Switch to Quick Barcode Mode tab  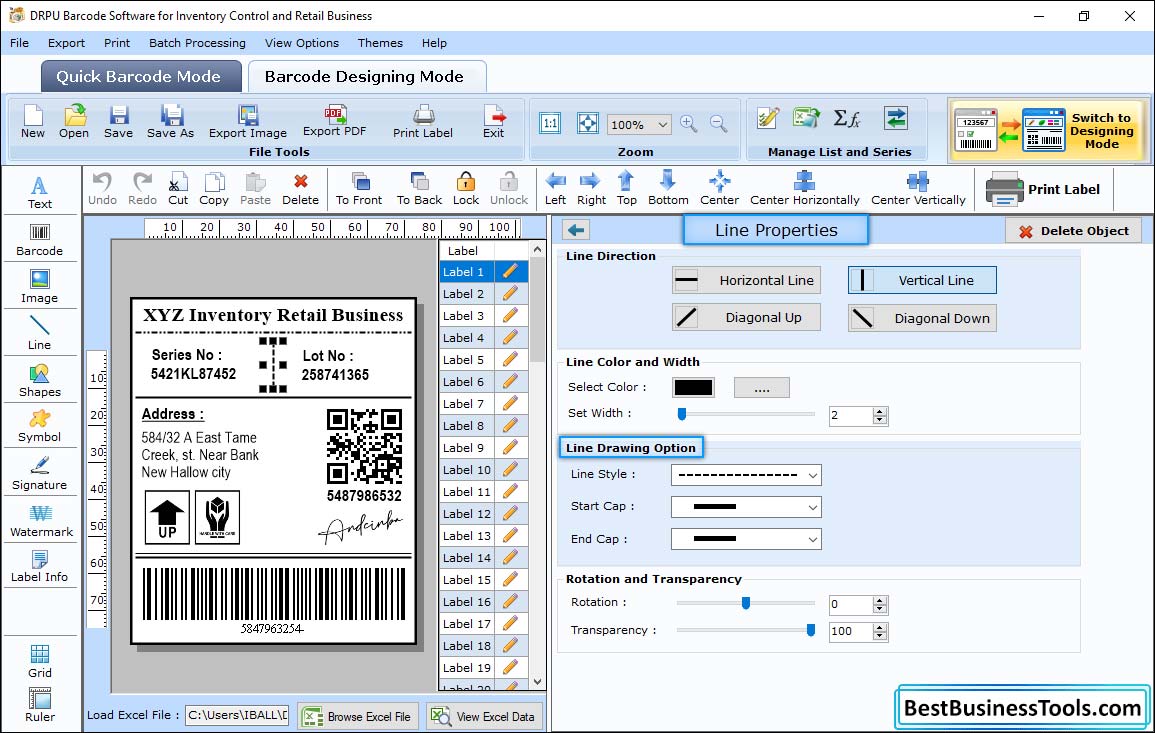140,77
